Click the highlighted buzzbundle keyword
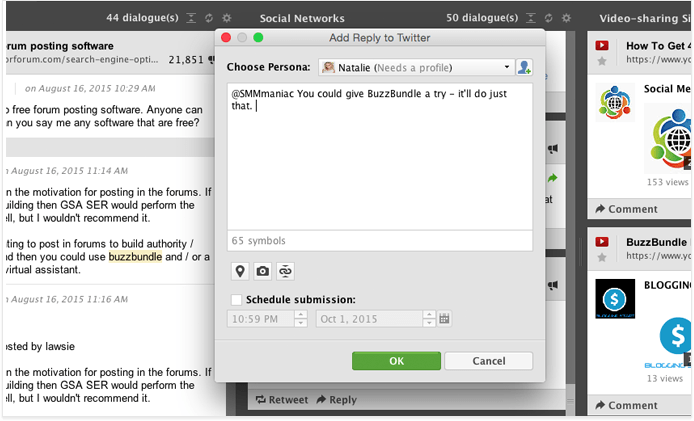The width and height of the screenshot is (694, 421). (x=135, y=257)
